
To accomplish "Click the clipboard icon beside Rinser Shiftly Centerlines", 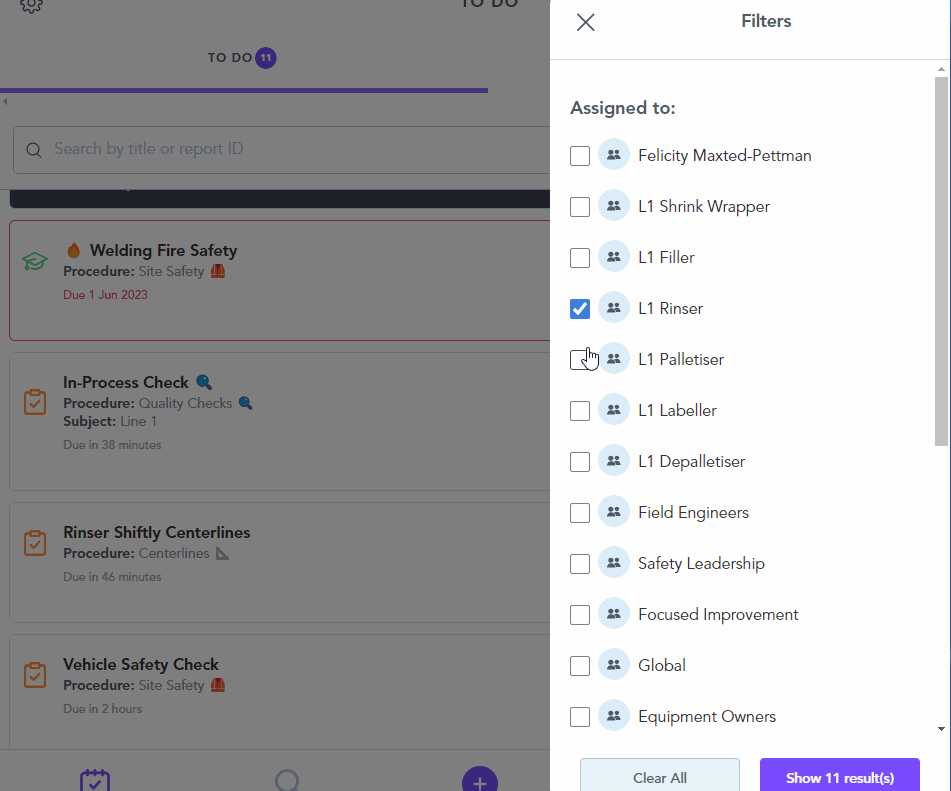I will click(x=35, y=544).
